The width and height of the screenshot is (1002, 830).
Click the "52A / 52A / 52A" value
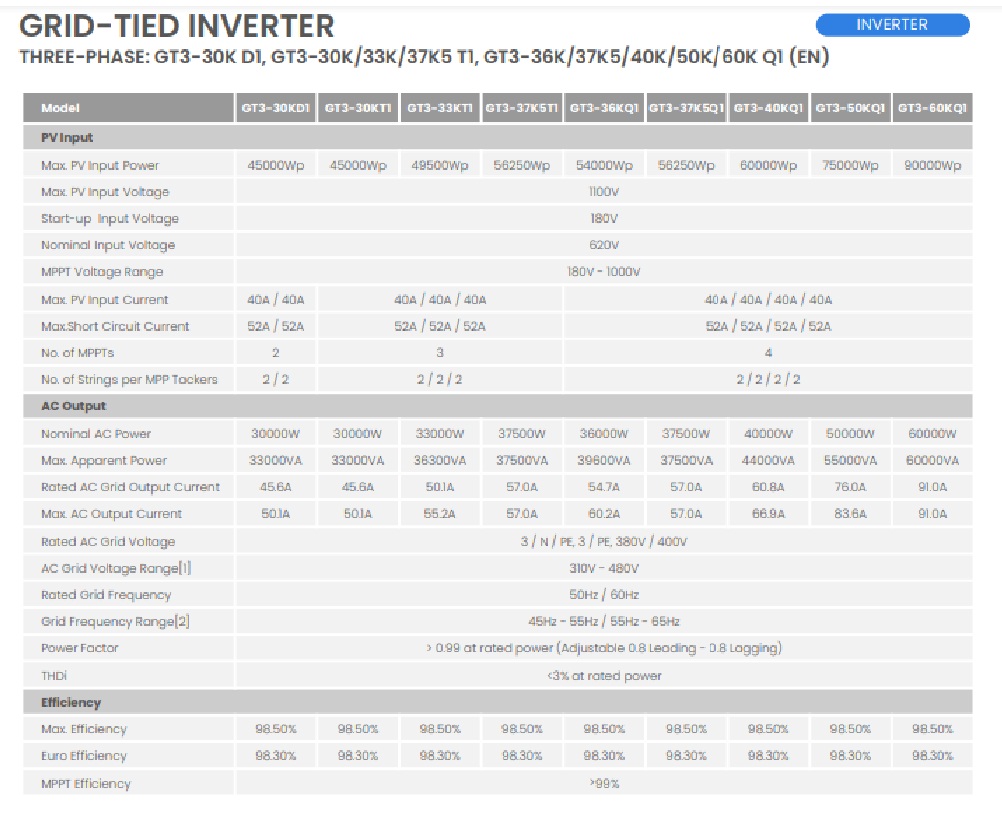click(x=440, y=327)
